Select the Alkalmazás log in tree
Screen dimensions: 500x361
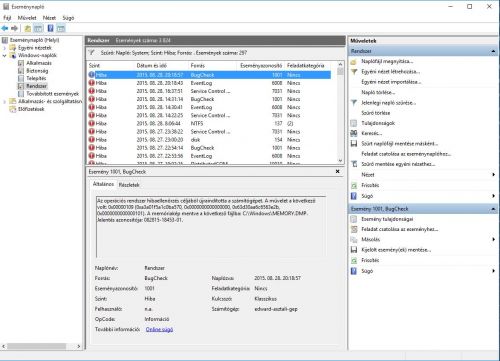(x=39, y=63)
